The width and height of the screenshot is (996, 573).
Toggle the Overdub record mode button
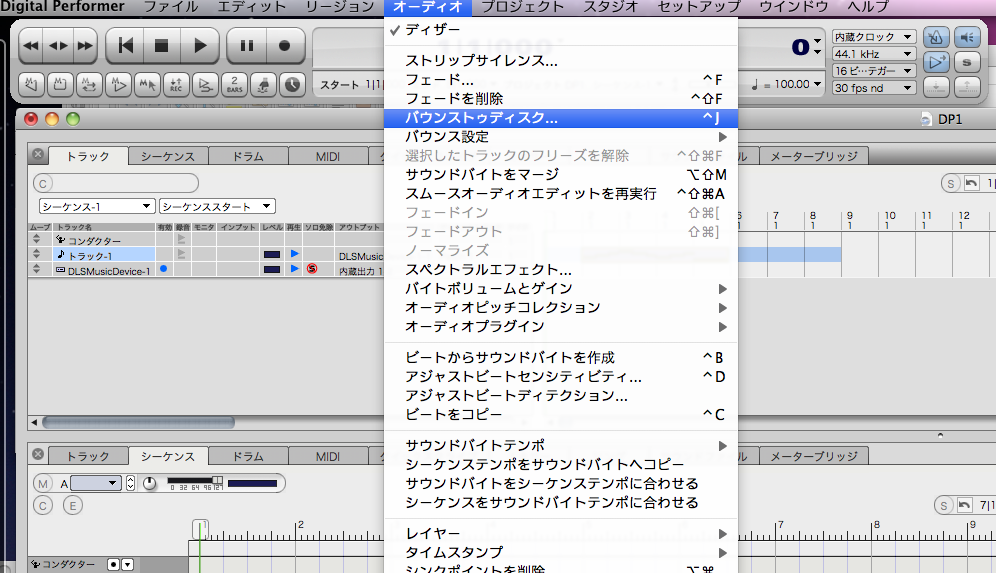pyautogui.click(x=205, y=84)
